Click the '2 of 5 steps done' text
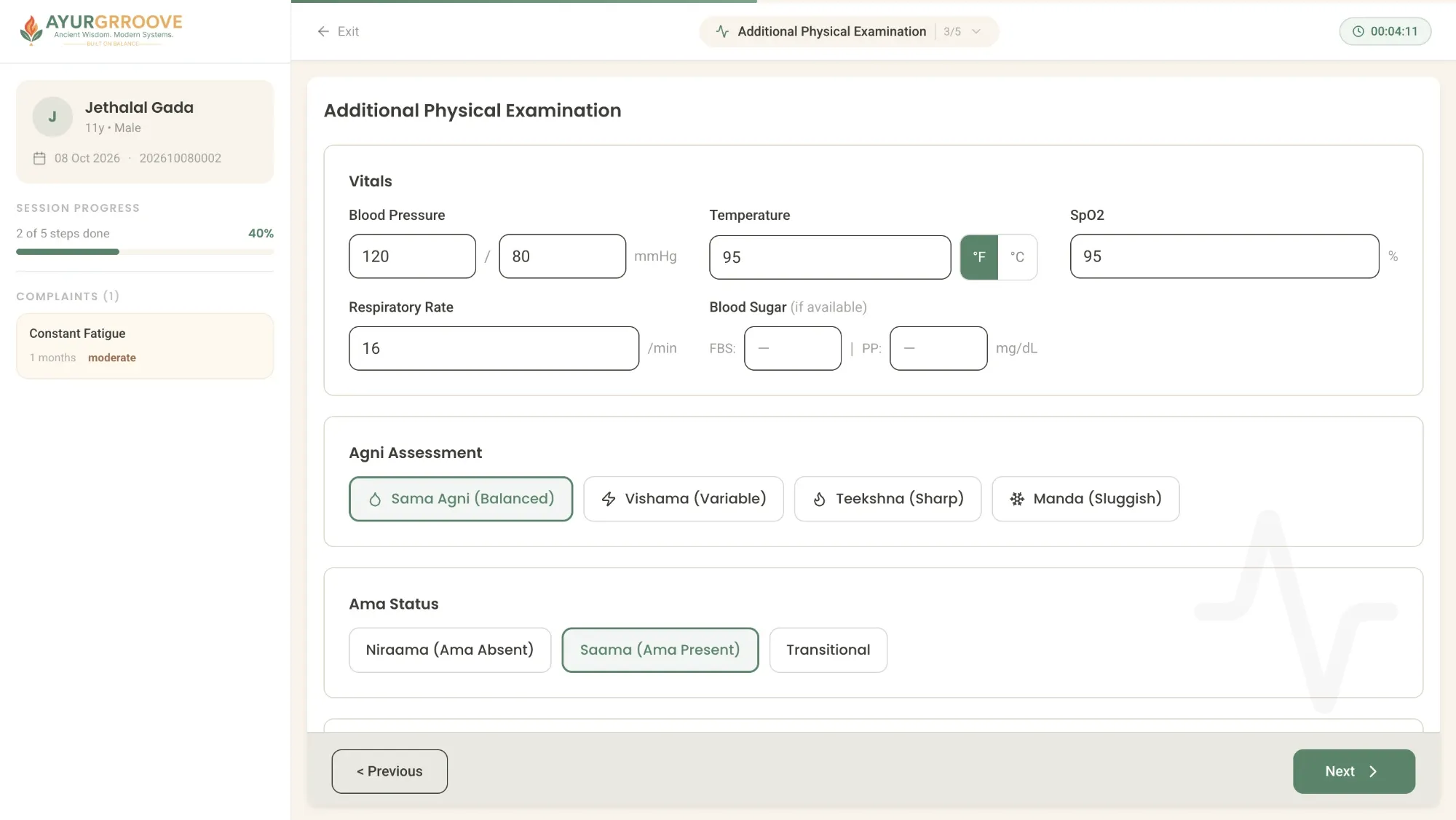Image resolution: width=1456 pixels, height=820 pixels. 63,233
